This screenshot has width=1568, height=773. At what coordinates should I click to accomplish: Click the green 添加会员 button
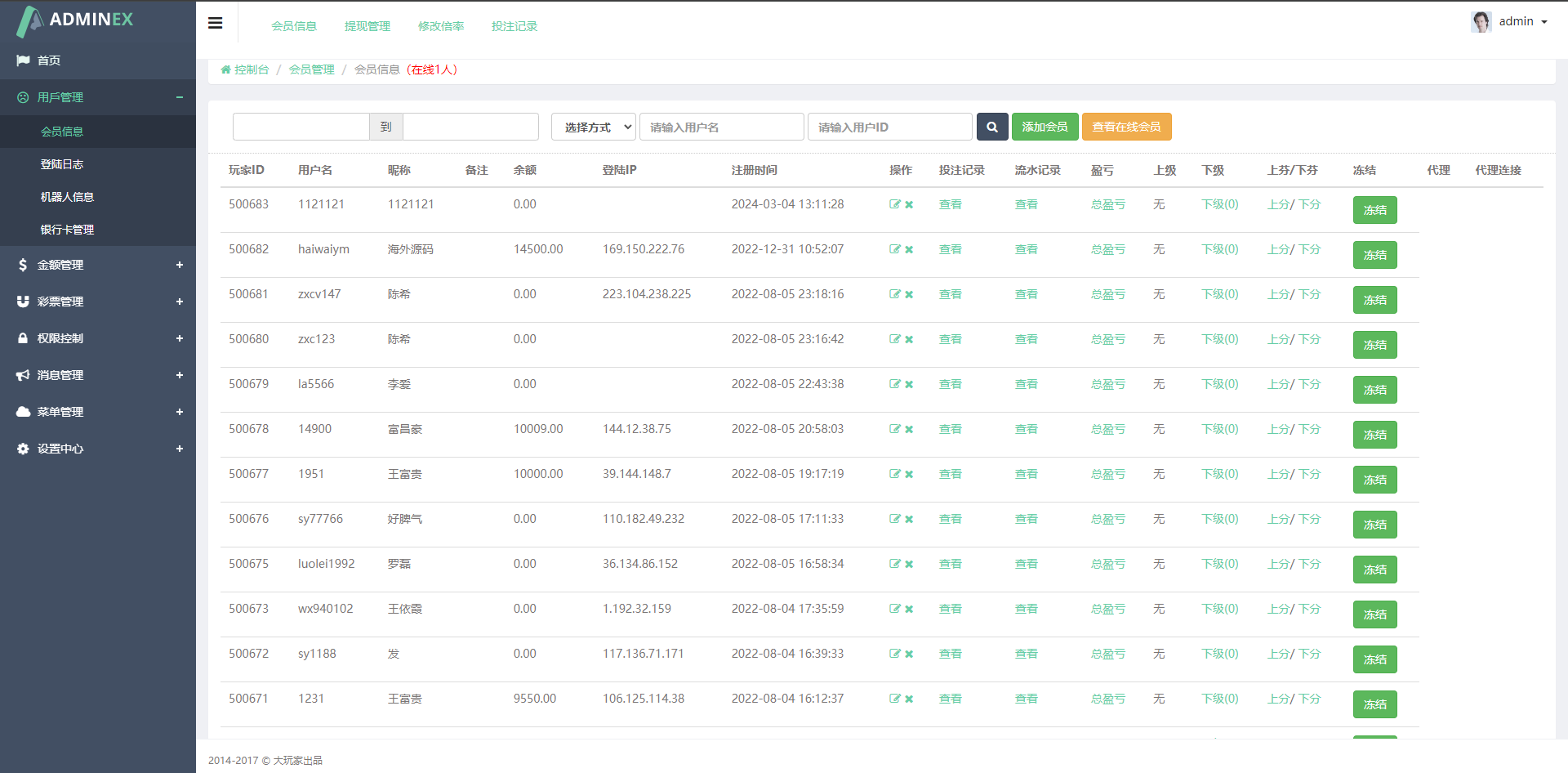point(1045,127)
